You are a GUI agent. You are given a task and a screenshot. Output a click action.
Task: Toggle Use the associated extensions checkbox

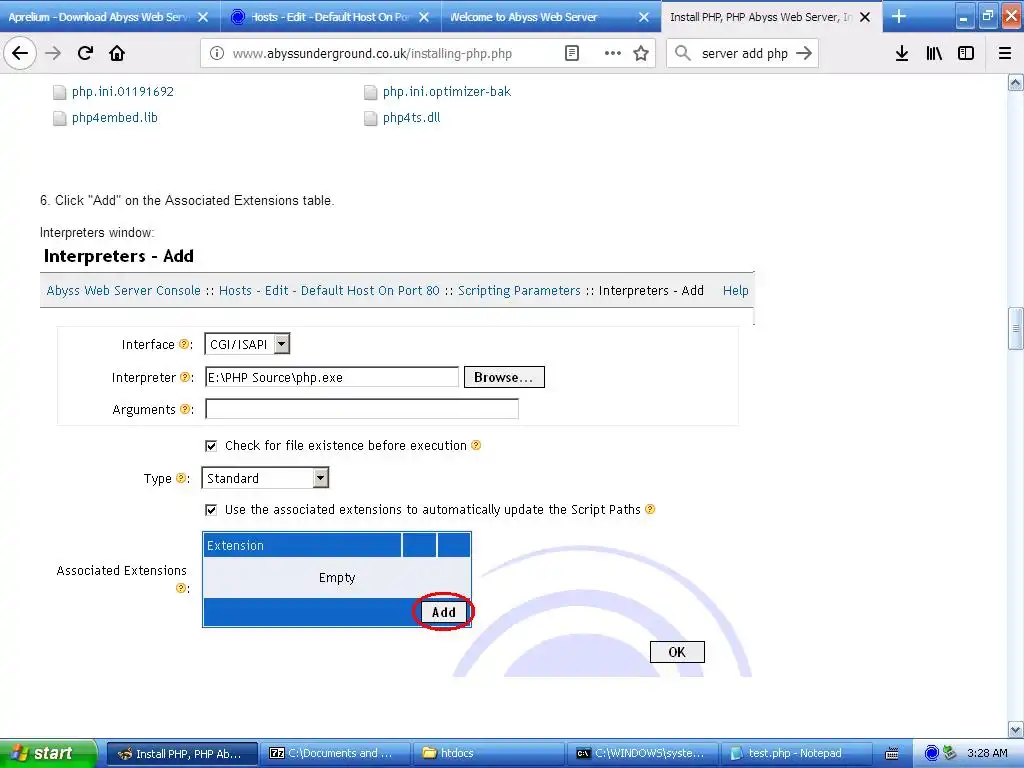(211, 510)
